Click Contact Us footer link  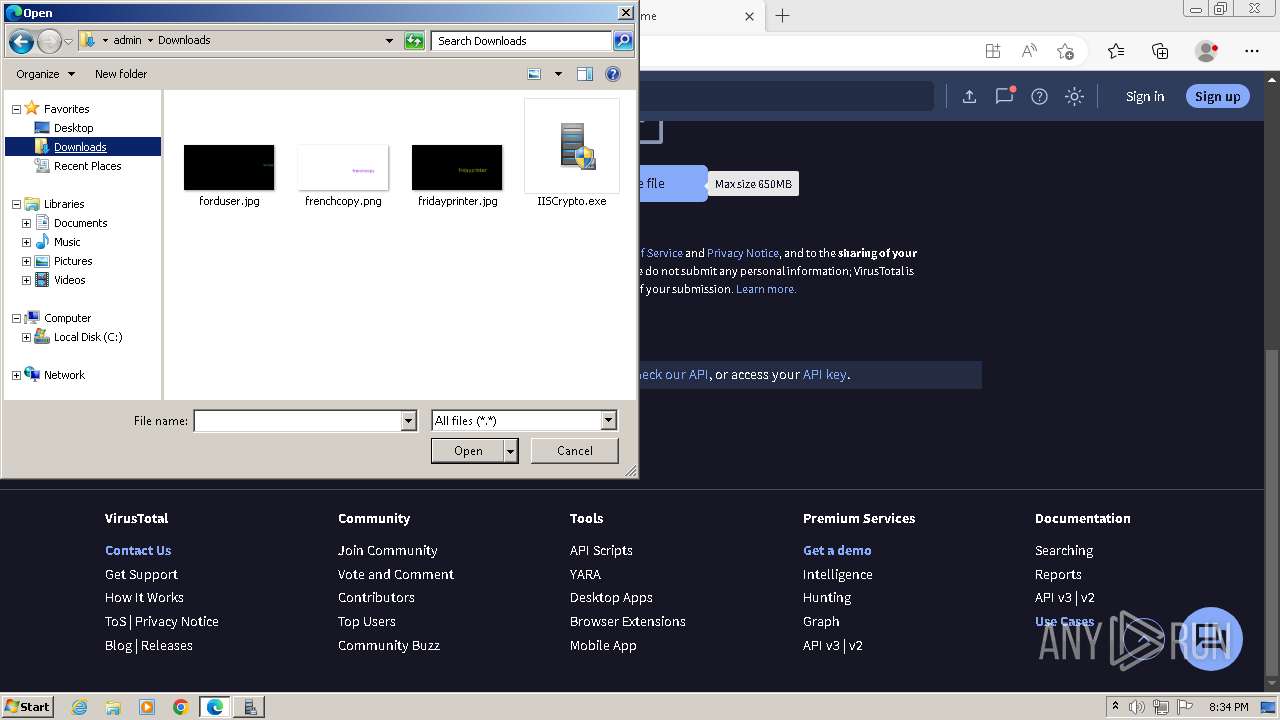138,550
